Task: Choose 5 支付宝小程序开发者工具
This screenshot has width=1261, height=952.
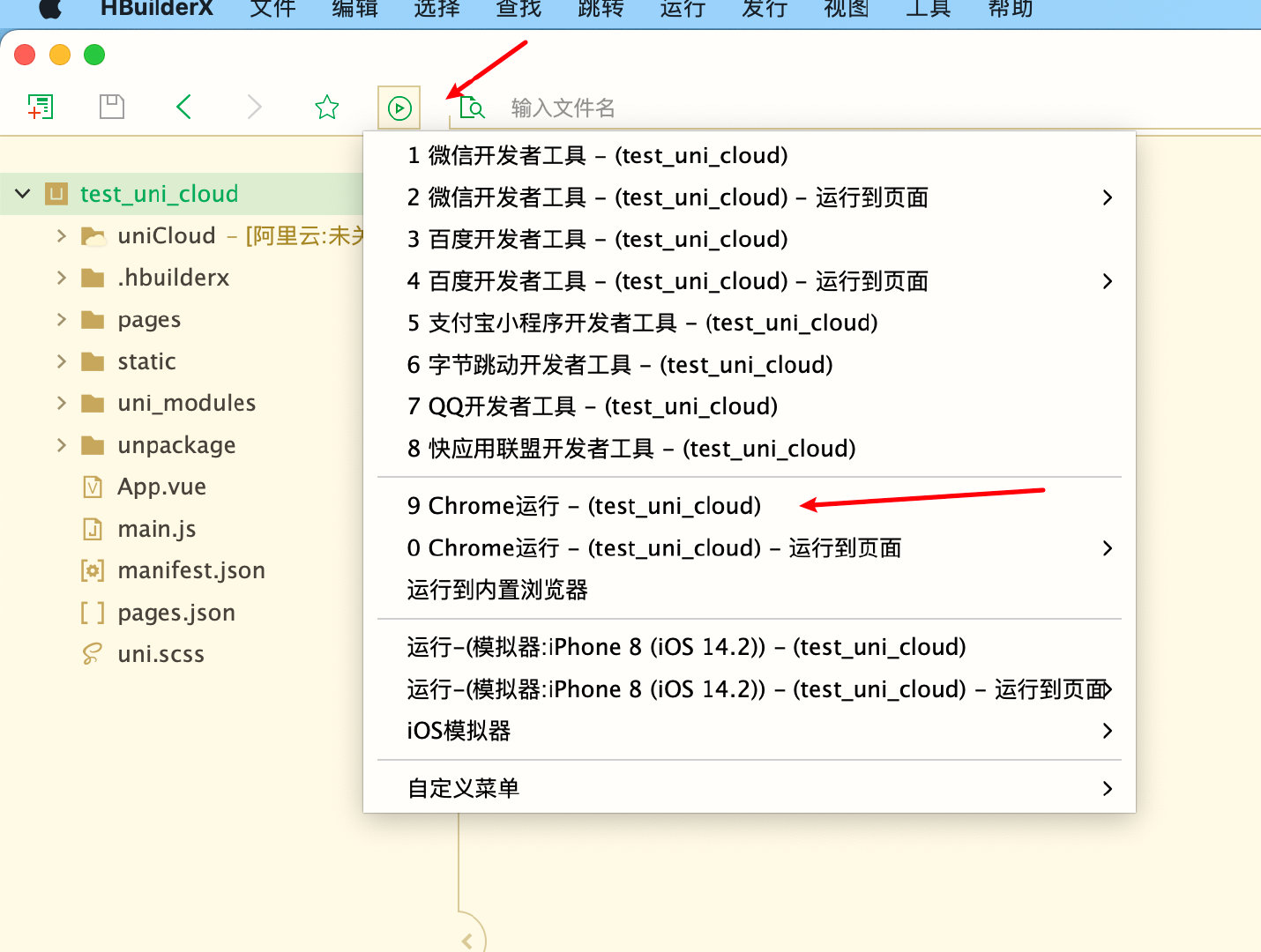Action: click(750, 323)
